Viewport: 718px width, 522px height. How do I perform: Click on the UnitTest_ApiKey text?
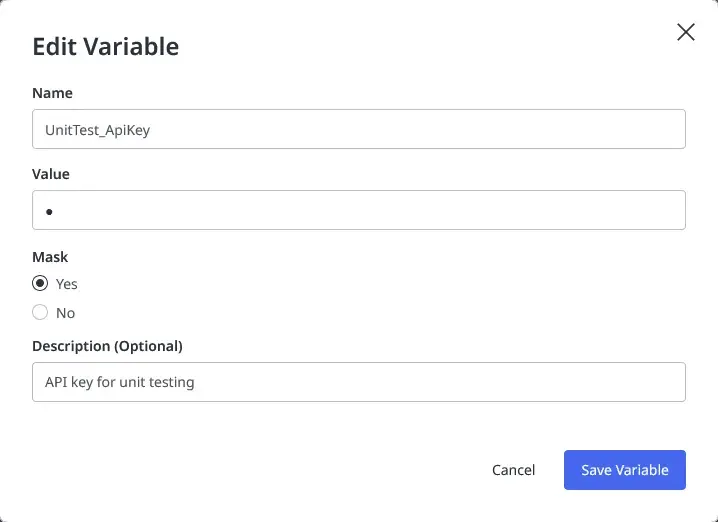point(98,130)
